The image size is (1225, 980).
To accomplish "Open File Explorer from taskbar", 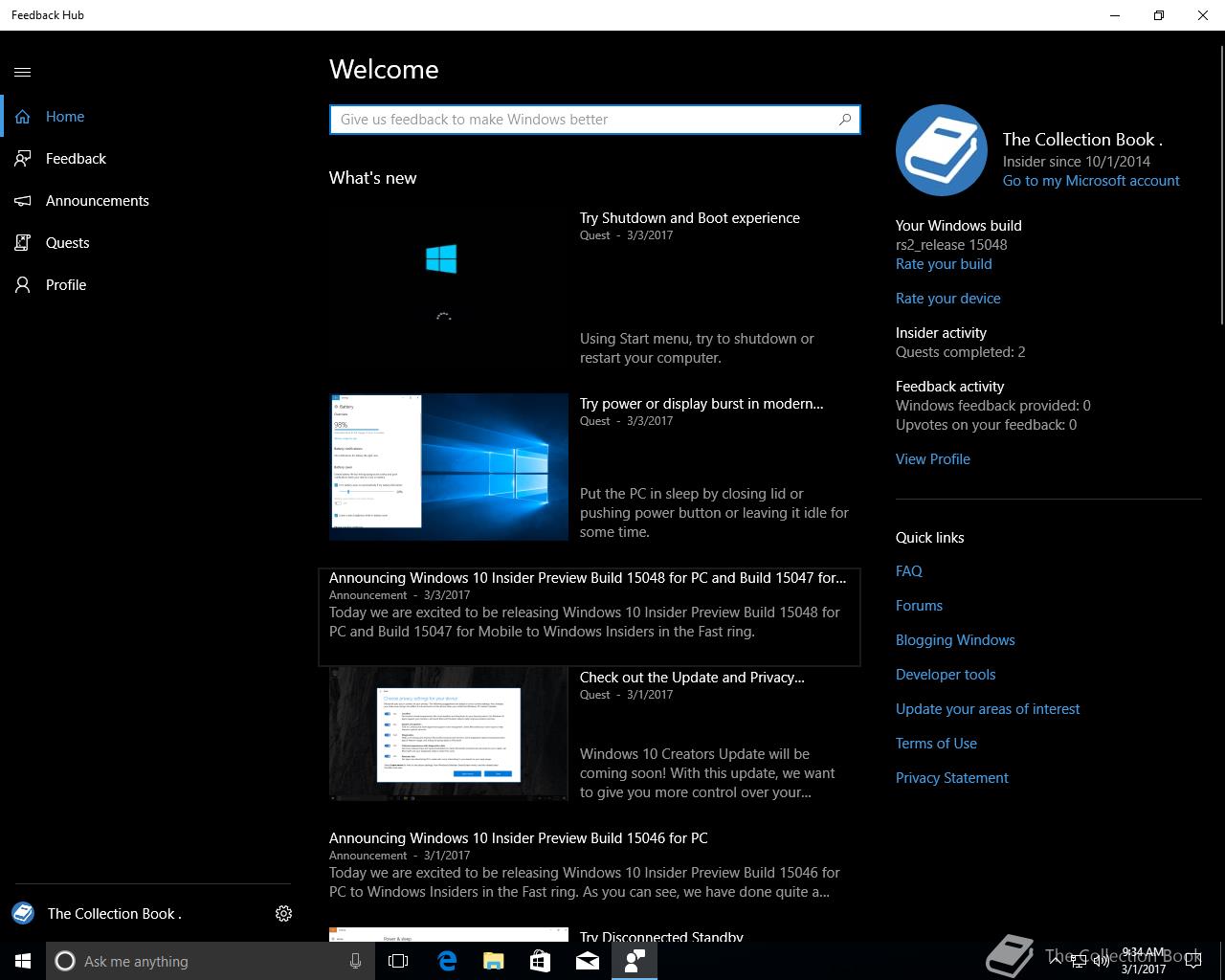I will click(493, 961).
